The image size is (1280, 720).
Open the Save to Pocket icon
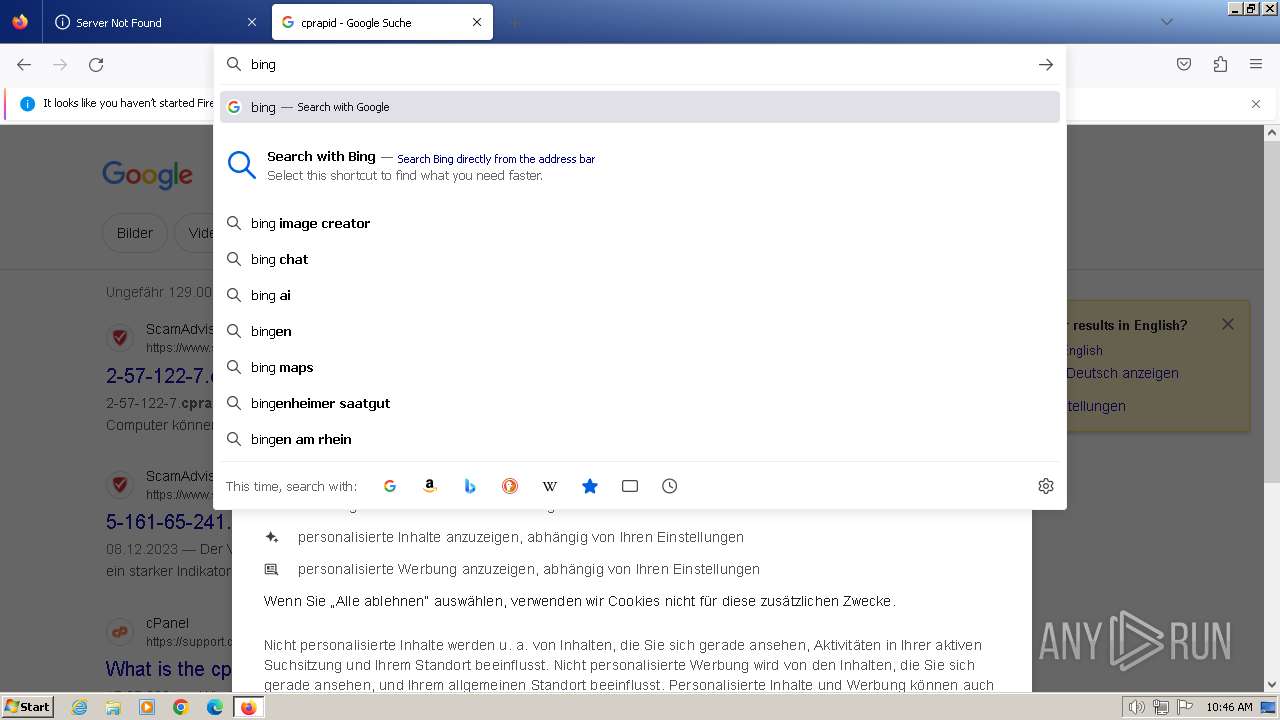click(x=1184, y=64)
